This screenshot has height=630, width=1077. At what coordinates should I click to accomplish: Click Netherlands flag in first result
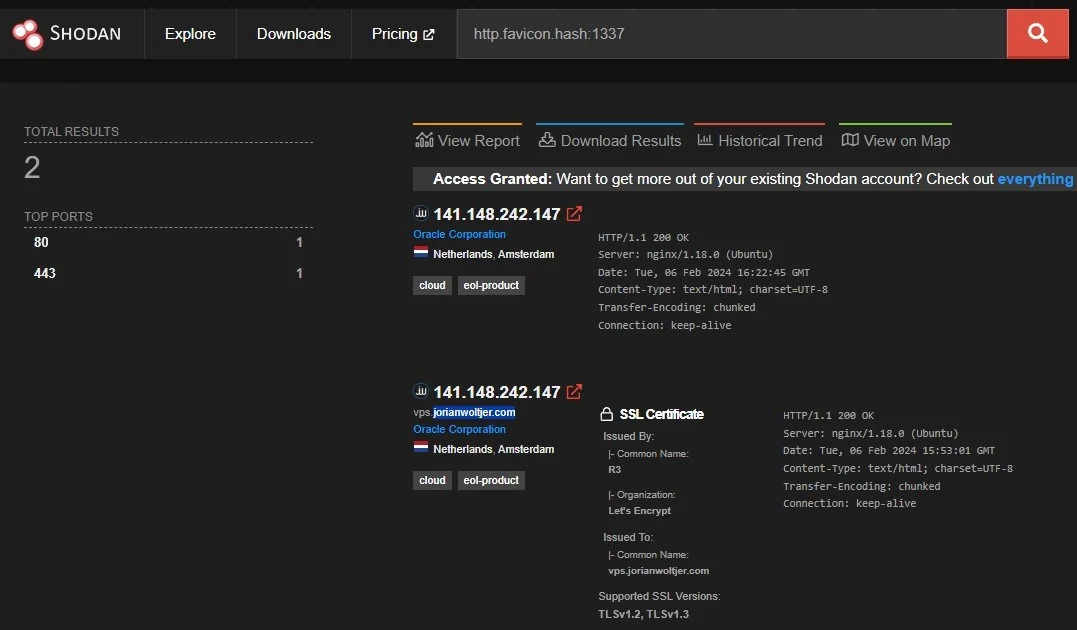(x=421, y=252)
